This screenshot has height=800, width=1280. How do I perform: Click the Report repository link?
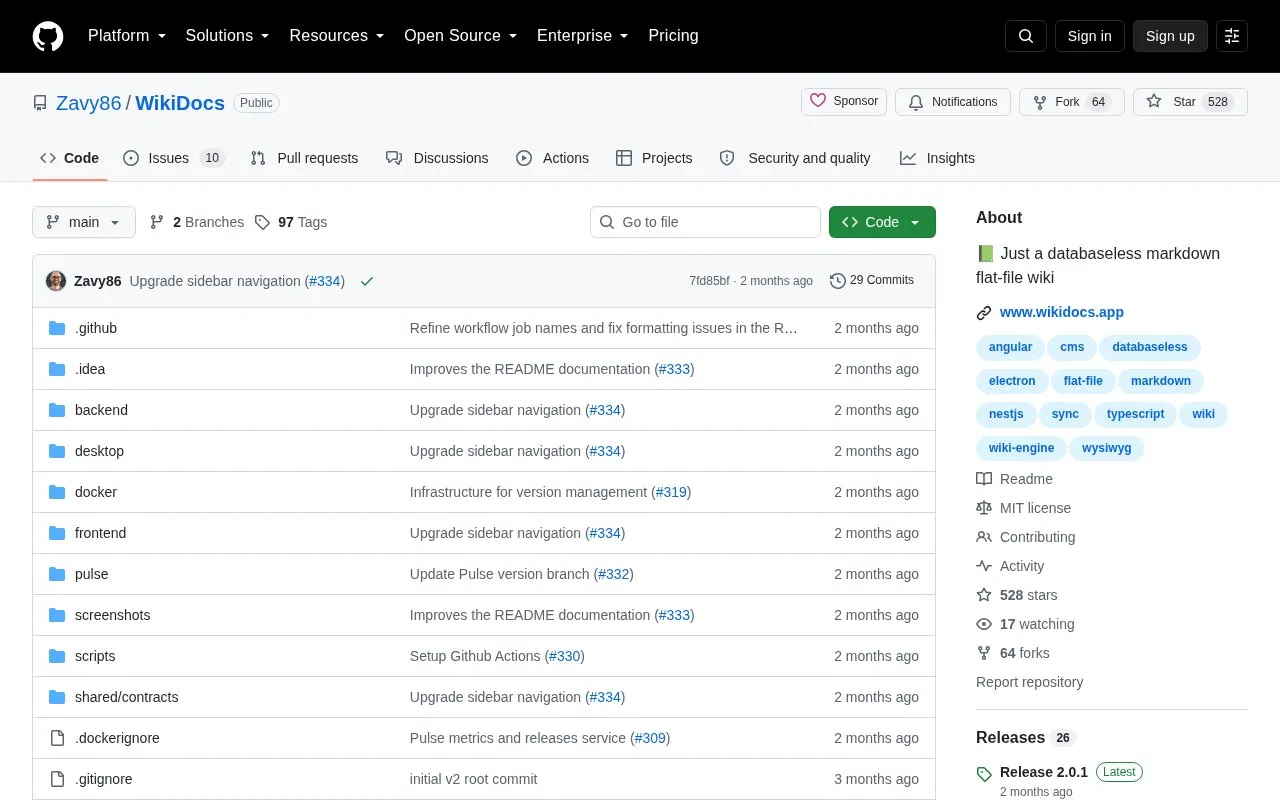coord(1030,682)
